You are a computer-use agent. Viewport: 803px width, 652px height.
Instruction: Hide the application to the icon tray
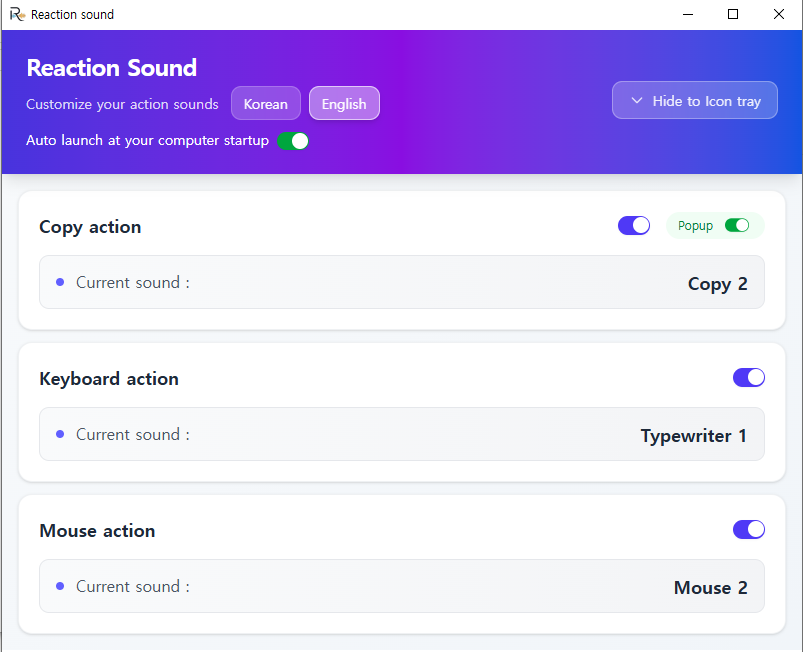[694, 100]
